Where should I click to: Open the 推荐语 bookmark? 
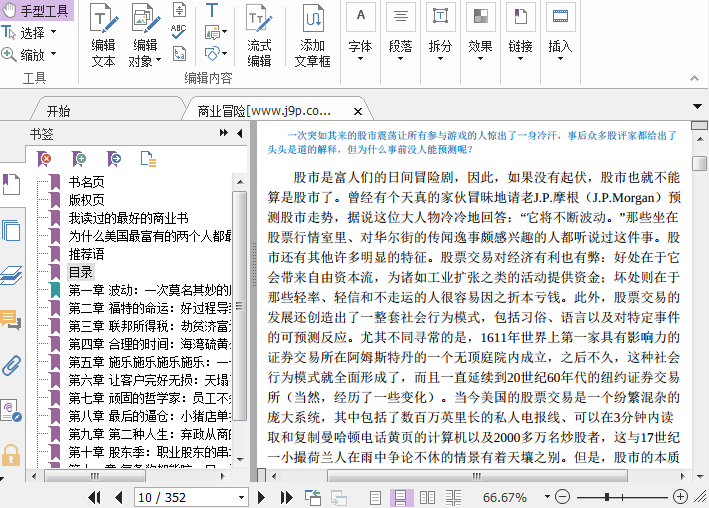click(87, 254)
